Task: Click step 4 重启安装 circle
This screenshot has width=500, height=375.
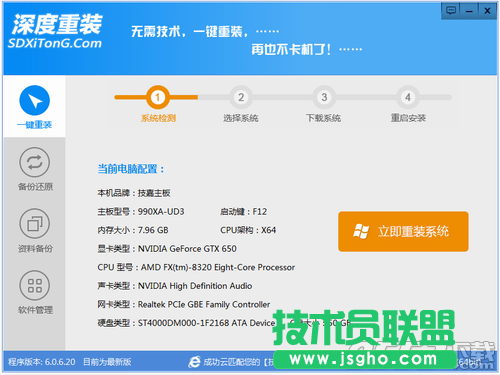Action: pos(408,97)
